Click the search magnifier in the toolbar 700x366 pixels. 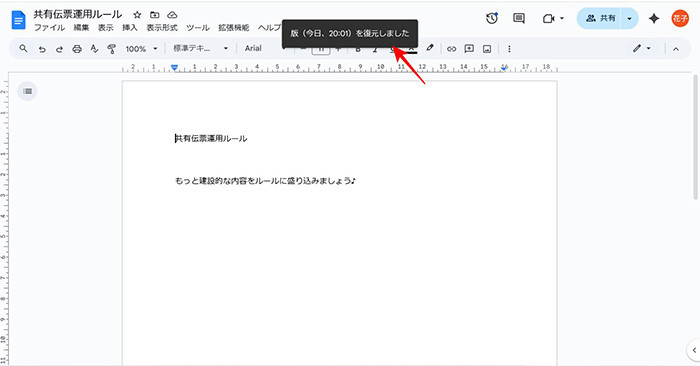coord(24,48)
